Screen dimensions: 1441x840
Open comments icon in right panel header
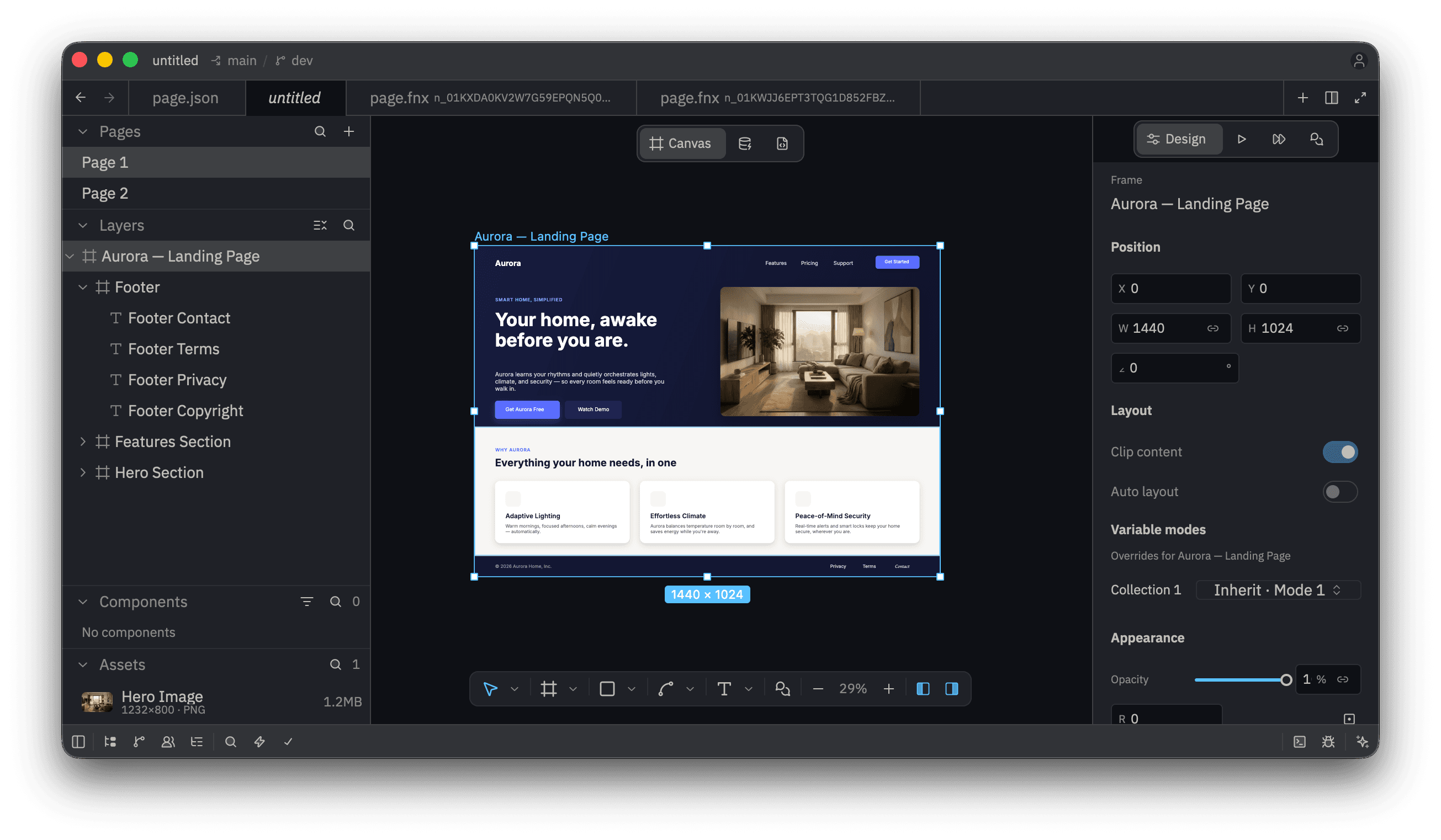pyautogui.click(x=1316, y=139)
